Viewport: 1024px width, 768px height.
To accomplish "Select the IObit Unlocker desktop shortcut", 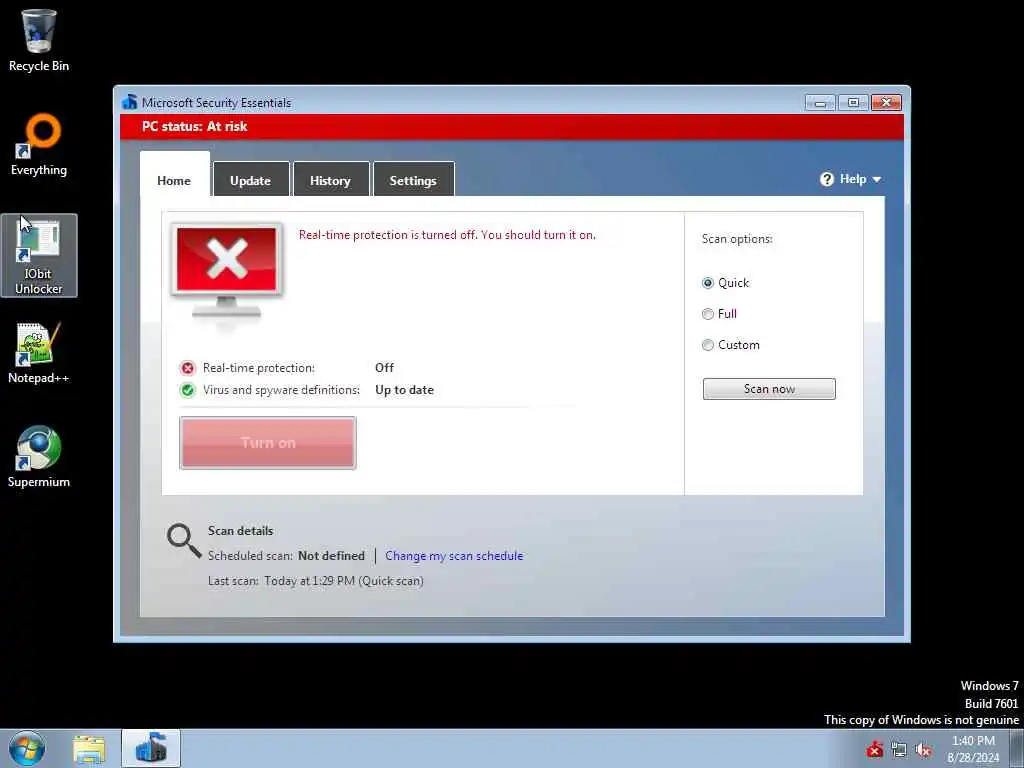I will [39, 255].
